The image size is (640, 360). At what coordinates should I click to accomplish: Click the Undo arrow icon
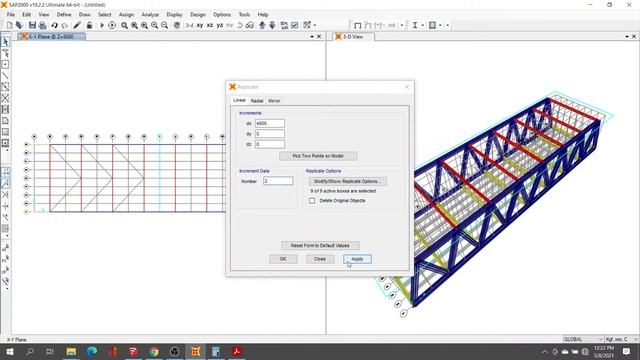54,25
